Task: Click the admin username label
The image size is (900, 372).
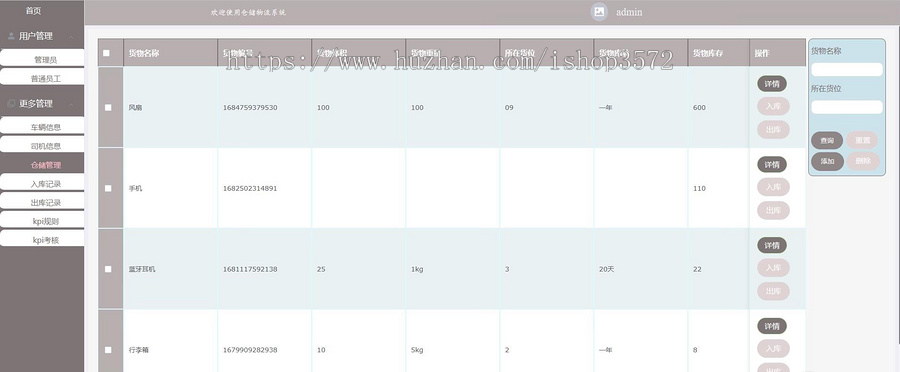Action: point(629,12)
